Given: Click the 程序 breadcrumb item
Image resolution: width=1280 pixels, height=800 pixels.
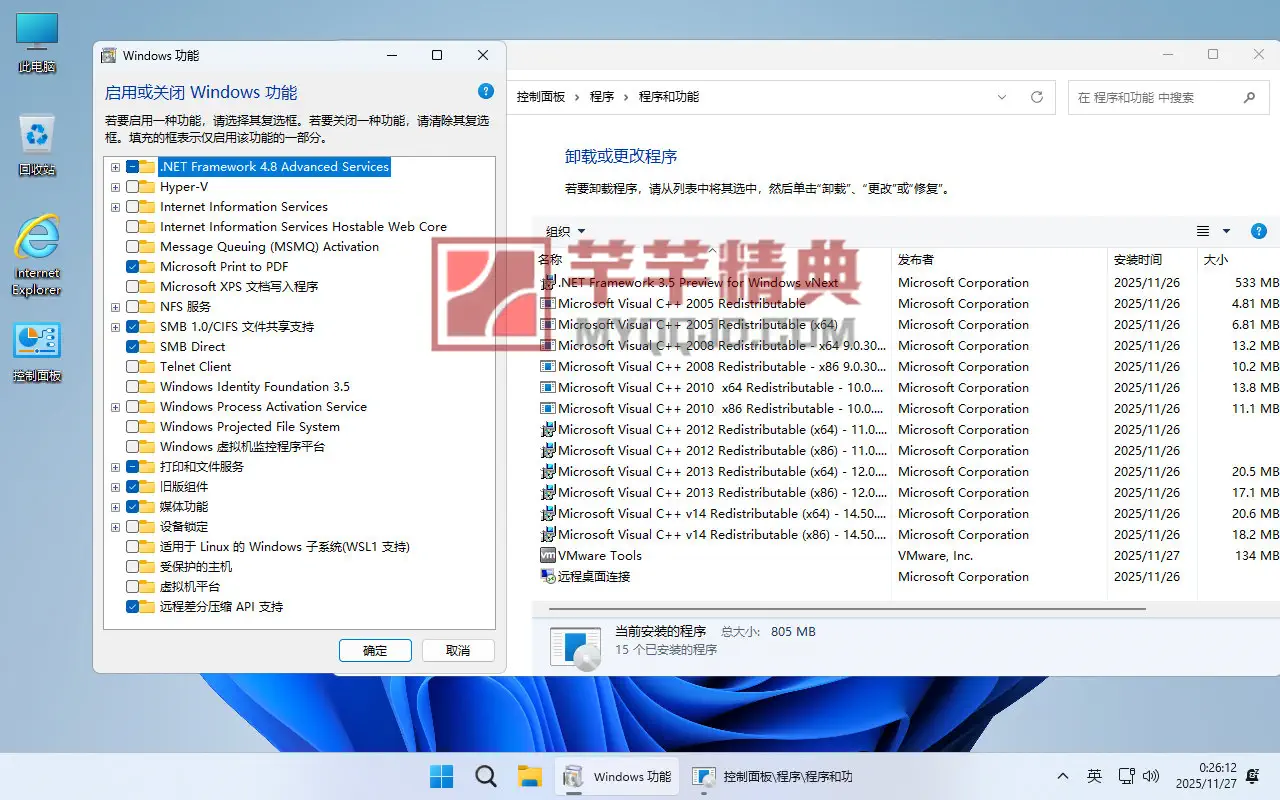Looking at the screenshot, I should point(602,97).
